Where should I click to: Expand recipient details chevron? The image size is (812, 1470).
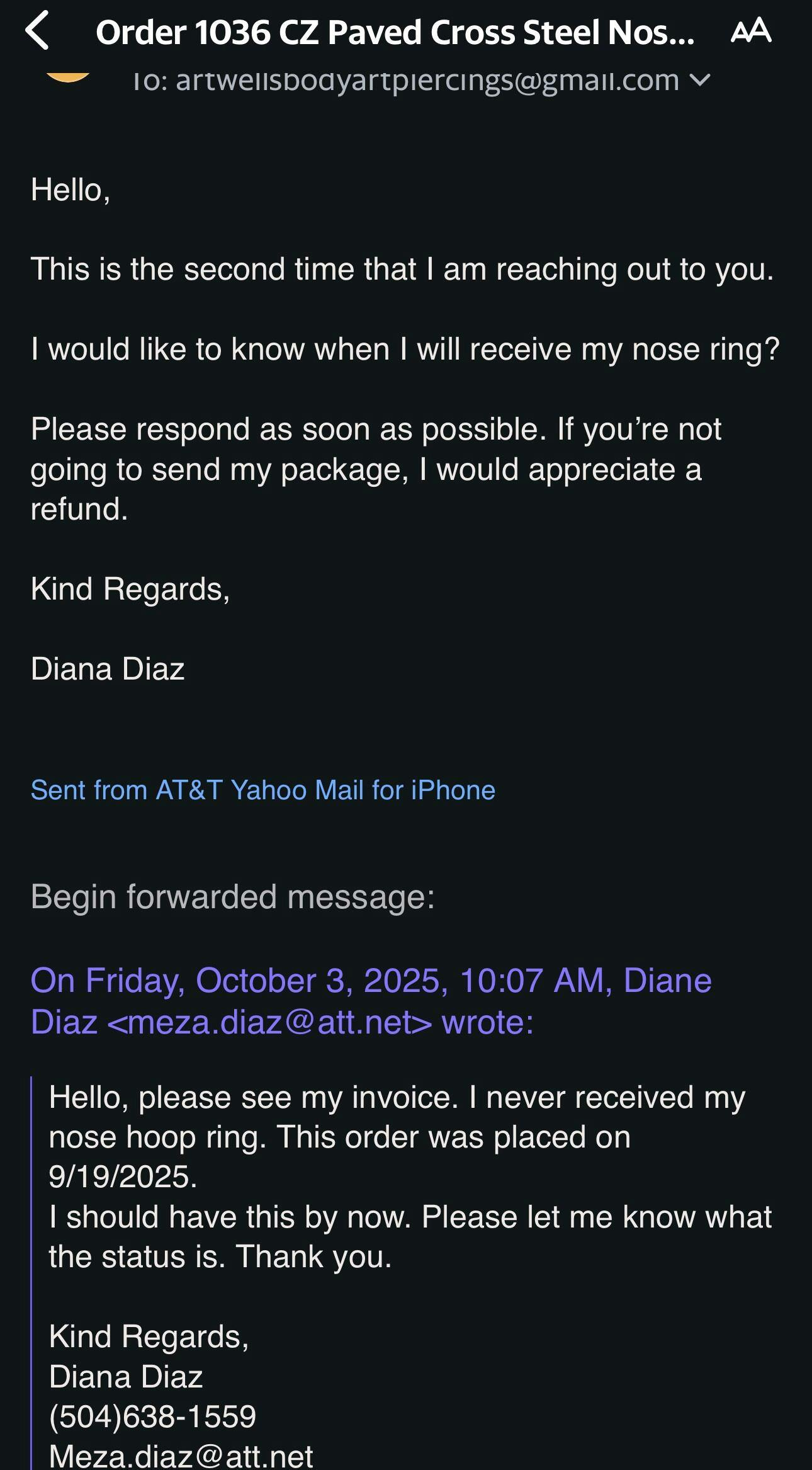click(x=700, y=81)
